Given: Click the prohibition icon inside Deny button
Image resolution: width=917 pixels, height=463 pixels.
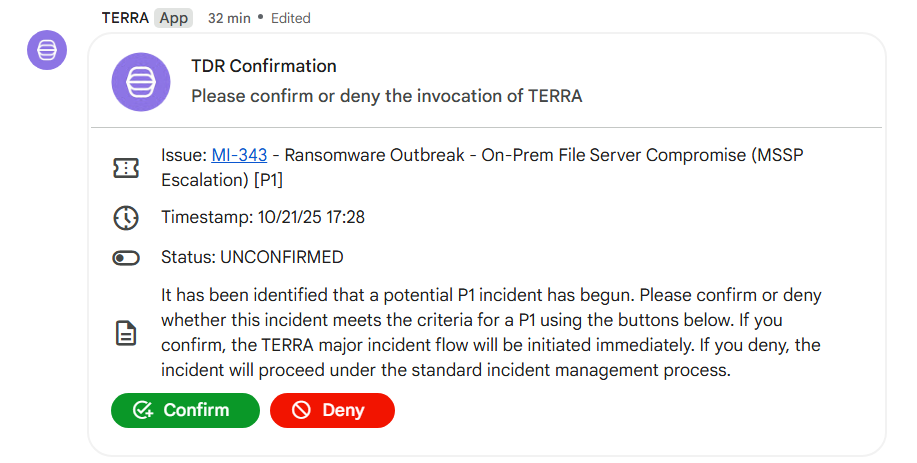Looking at the screenshot, I should click(302, 410).
